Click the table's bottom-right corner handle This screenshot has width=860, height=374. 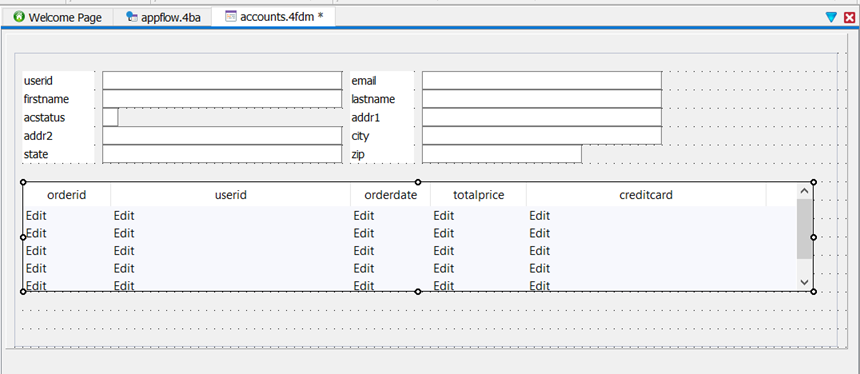tap(813, 292)
